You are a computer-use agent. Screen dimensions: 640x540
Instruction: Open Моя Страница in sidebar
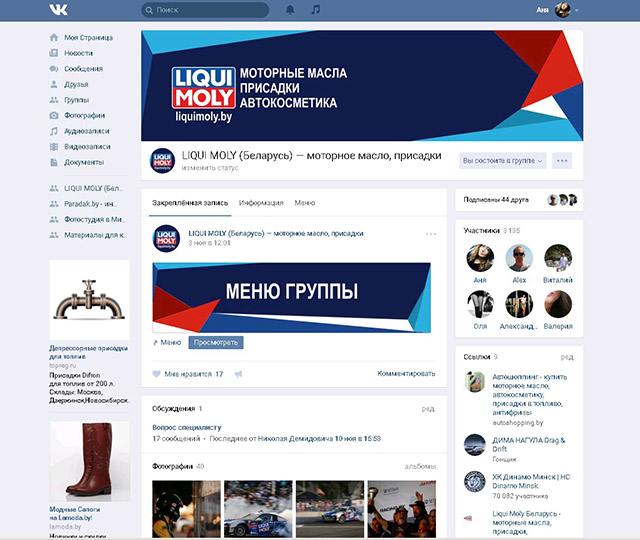coord(88,38)
